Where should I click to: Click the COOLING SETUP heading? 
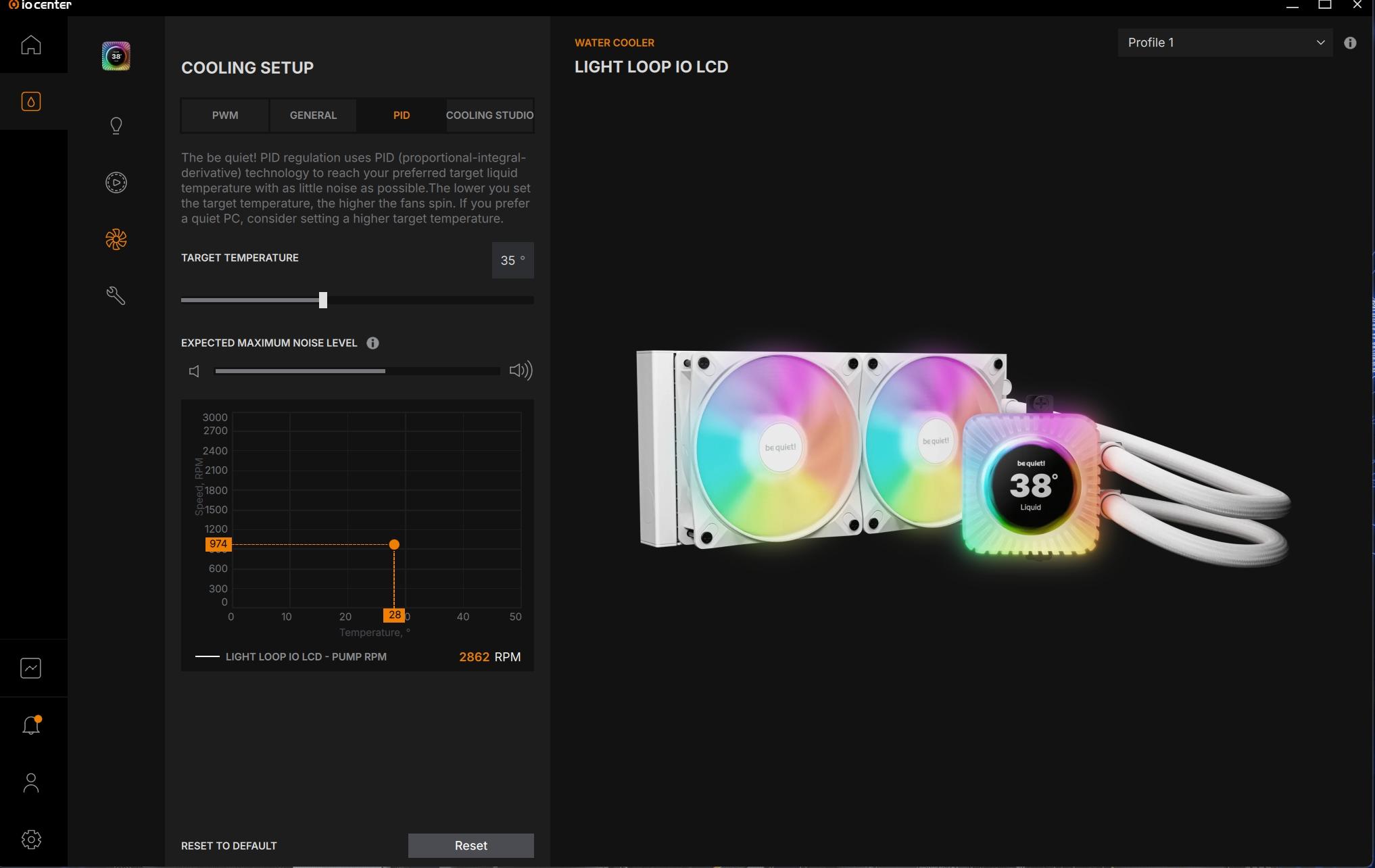247,68
